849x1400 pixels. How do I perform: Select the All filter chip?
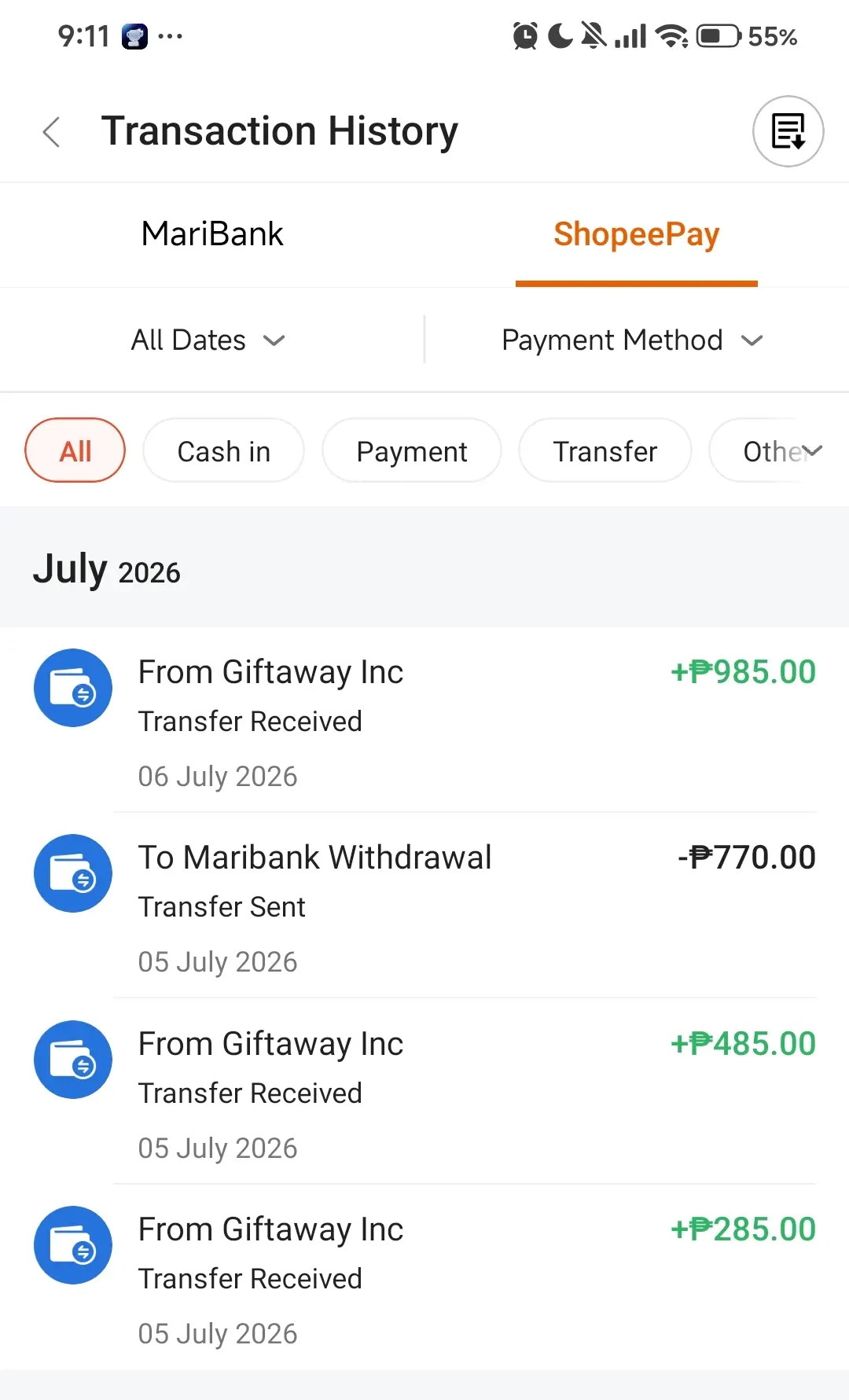point(75,450)
